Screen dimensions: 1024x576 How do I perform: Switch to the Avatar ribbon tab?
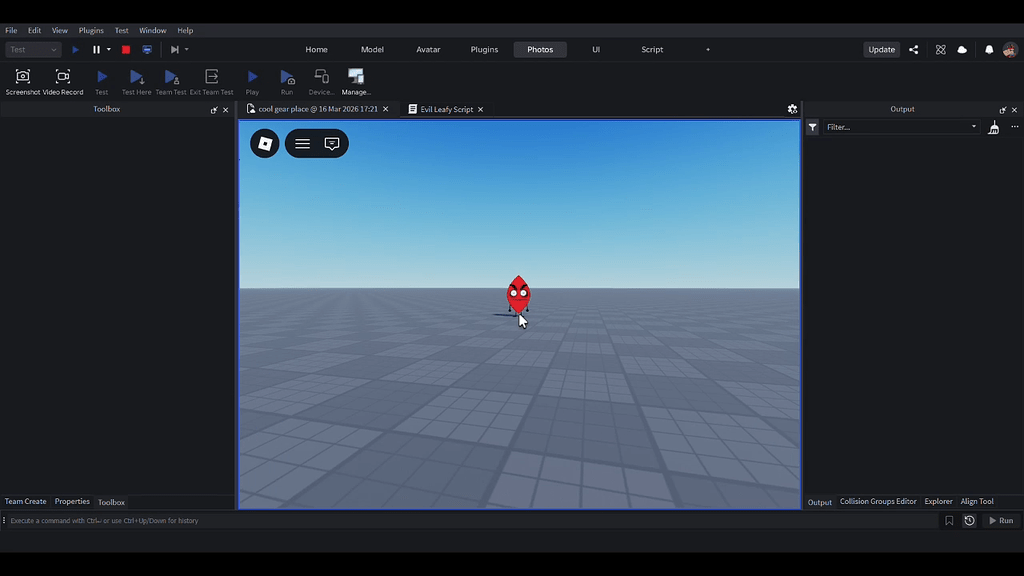(428, 50)
